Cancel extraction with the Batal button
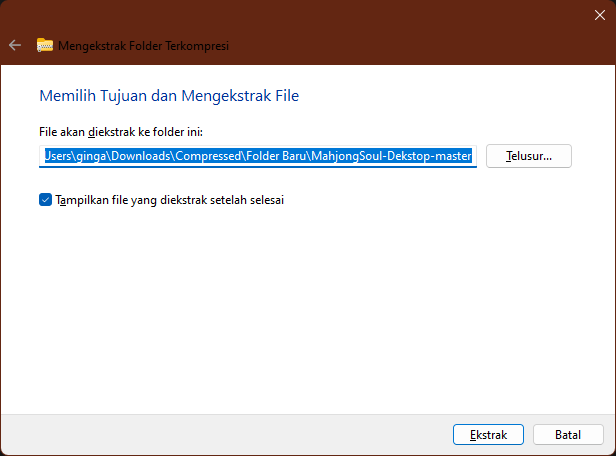The width and height of the screenshot is (616, 456). (568, 435)
